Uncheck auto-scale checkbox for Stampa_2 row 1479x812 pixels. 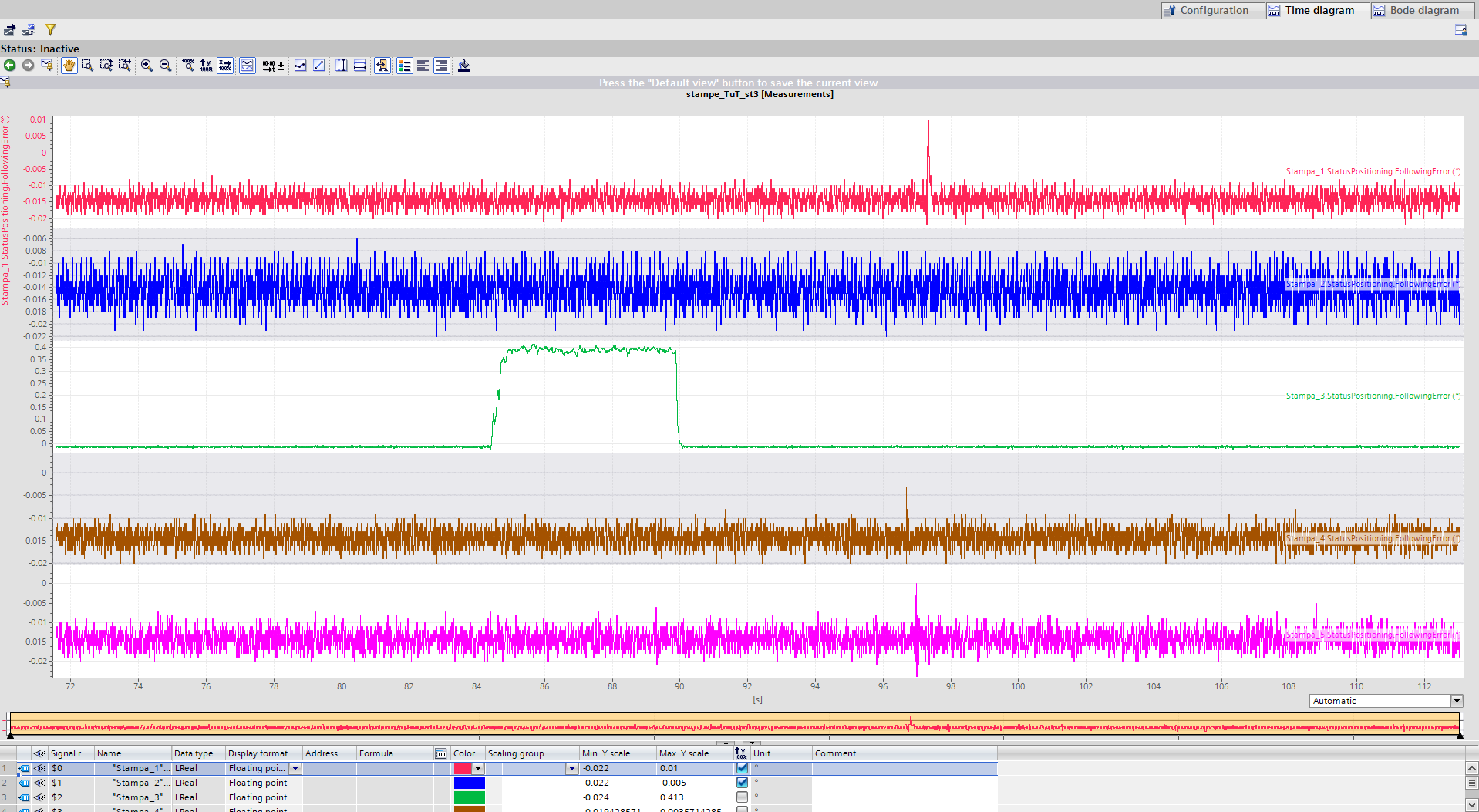point(742,783)
